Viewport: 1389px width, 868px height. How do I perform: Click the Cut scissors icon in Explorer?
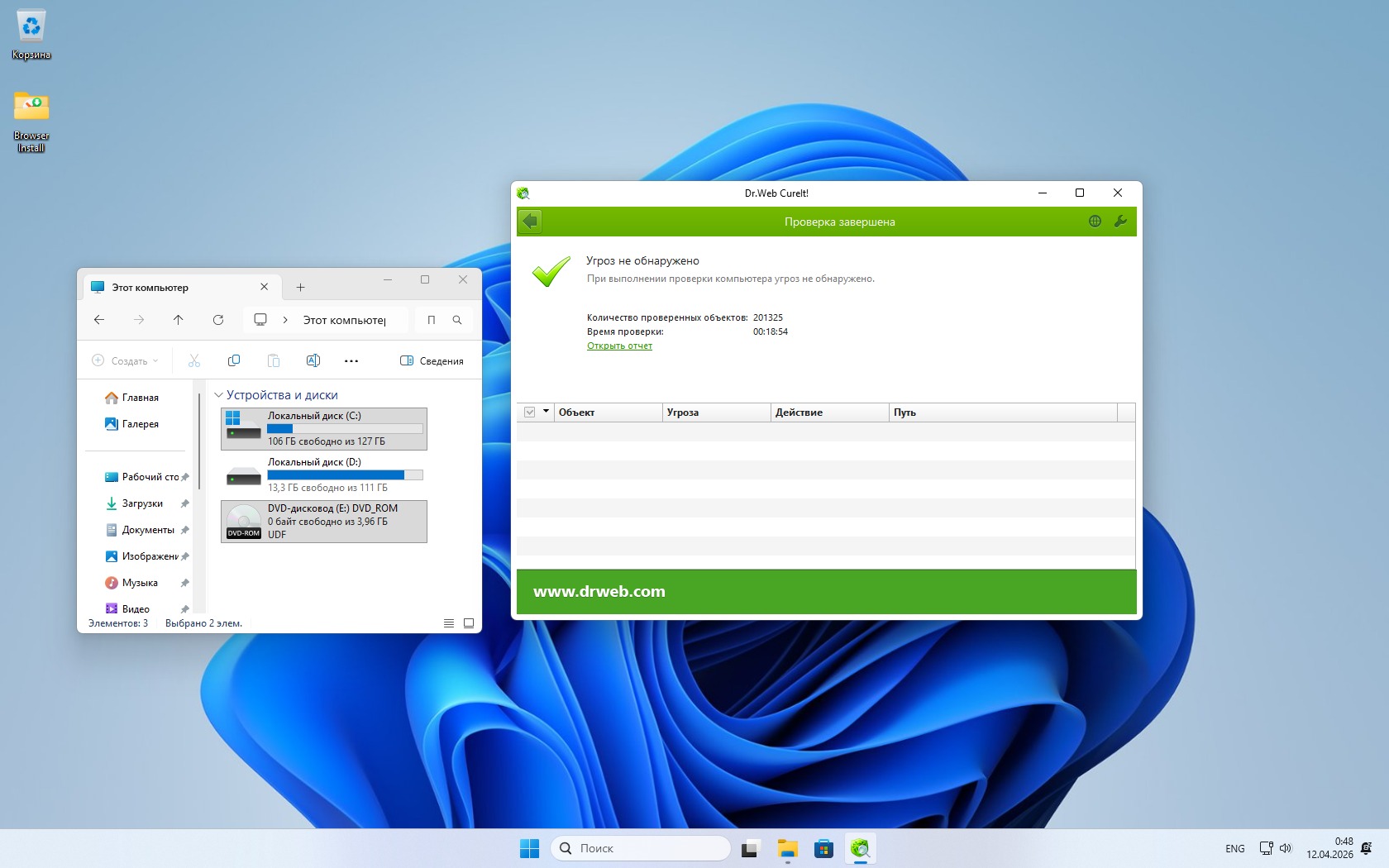(194, 360)
